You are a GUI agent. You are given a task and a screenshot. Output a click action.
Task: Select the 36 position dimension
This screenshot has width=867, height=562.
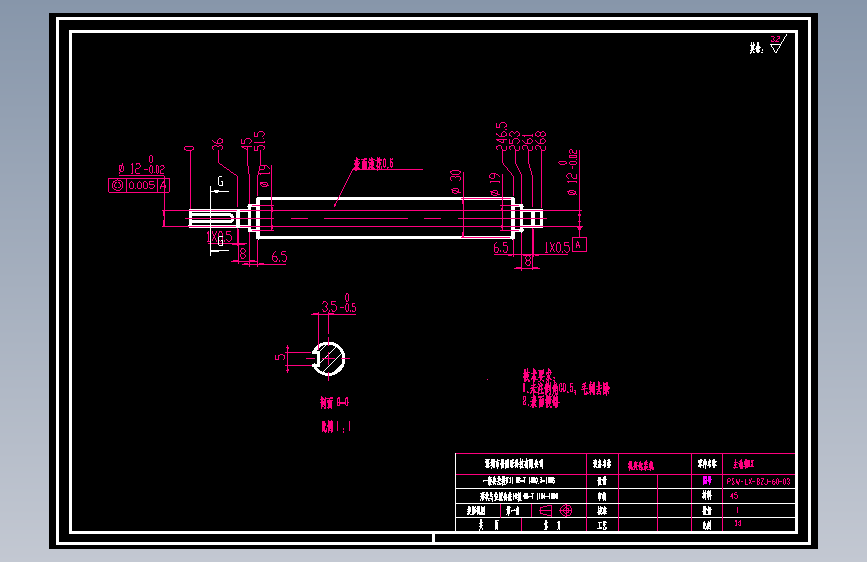218,144
